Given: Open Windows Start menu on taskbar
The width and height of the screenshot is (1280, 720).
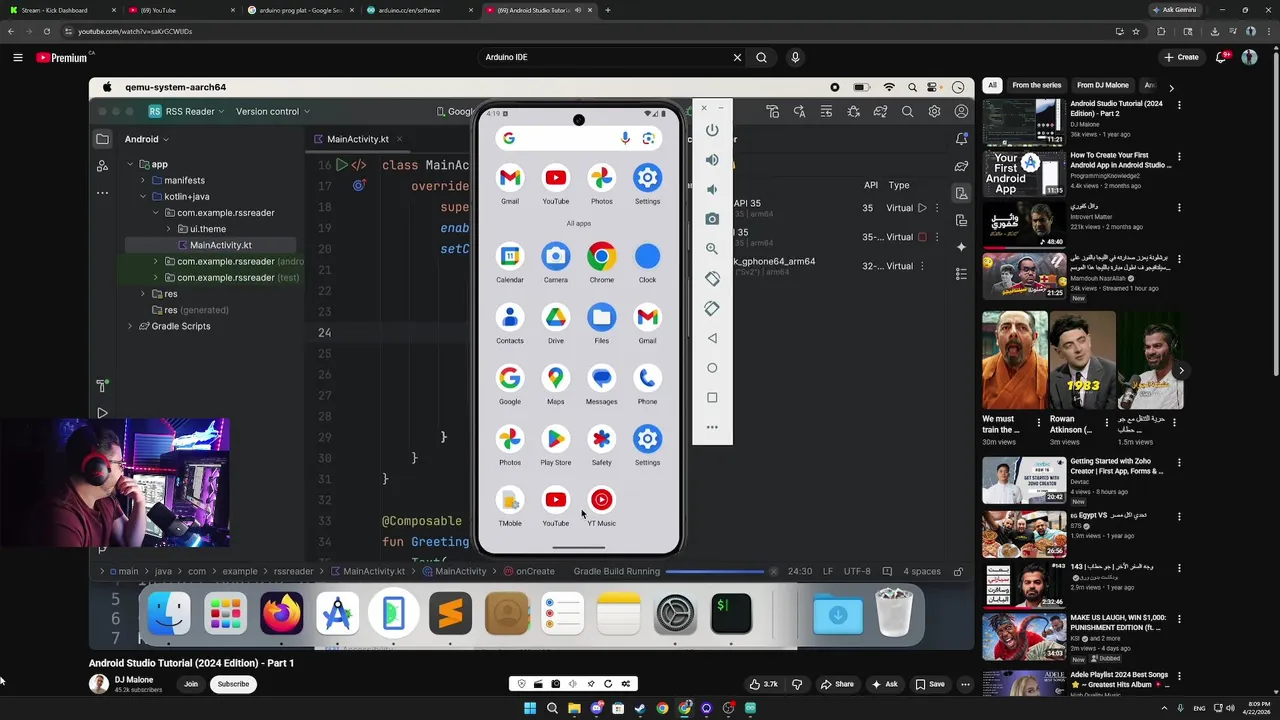Looking at the screenshot, I should coord(530,709).
